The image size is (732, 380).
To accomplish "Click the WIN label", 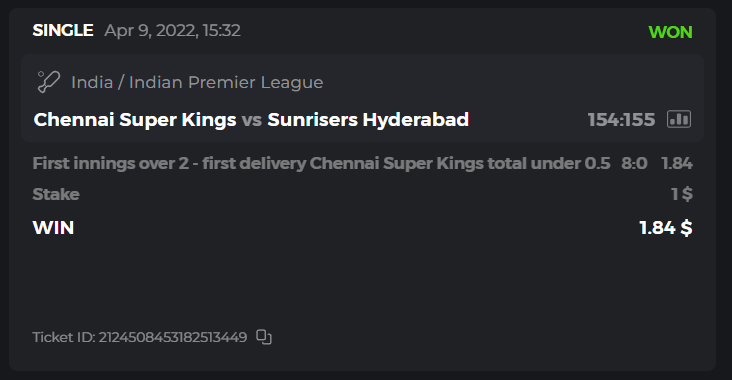I will point(53,228).
